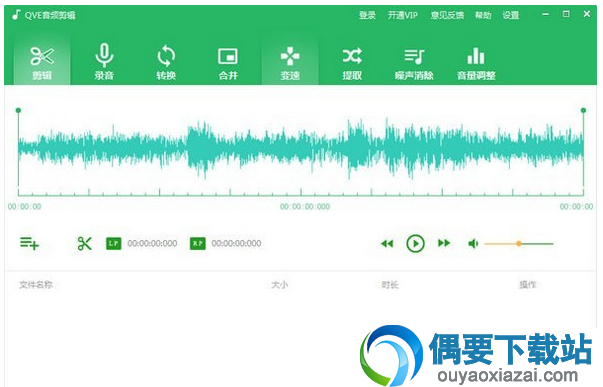Open the 帮助 help menu
603x387 pixels.
pos(483,15)
